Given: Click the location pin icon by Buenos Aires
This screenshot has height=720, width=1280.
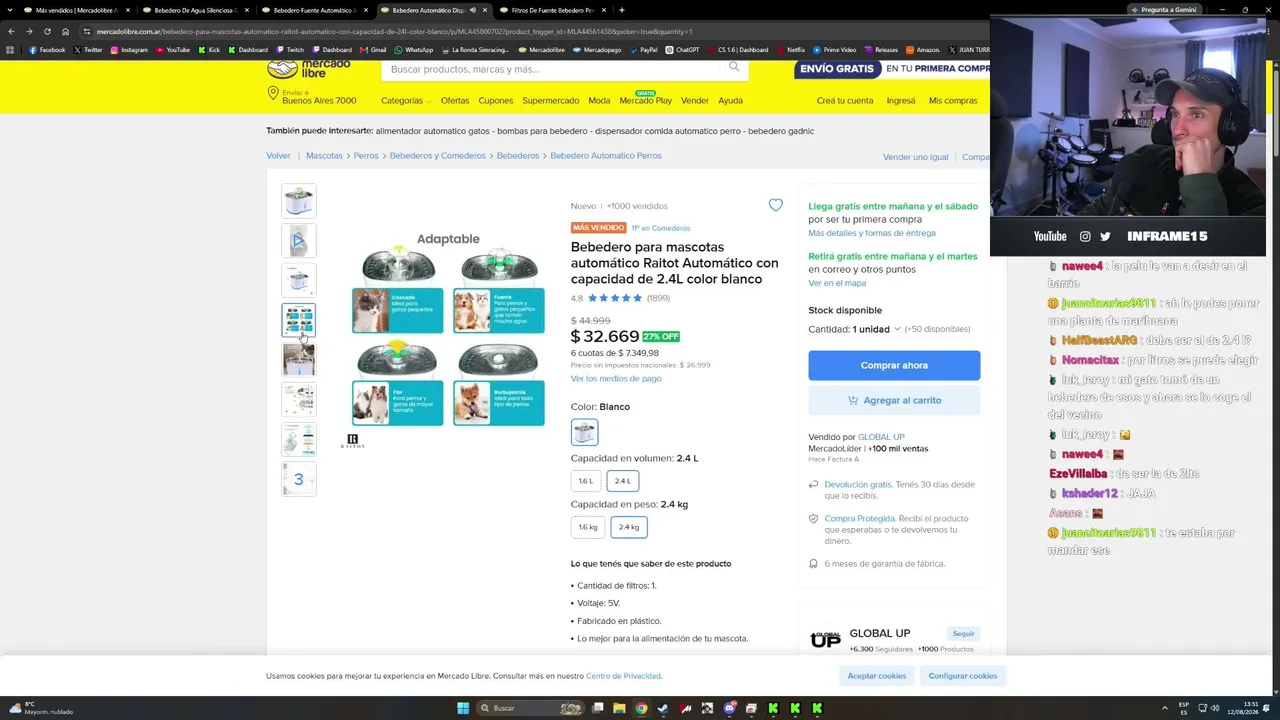Looking at the screenshot, I should (272, 93).
